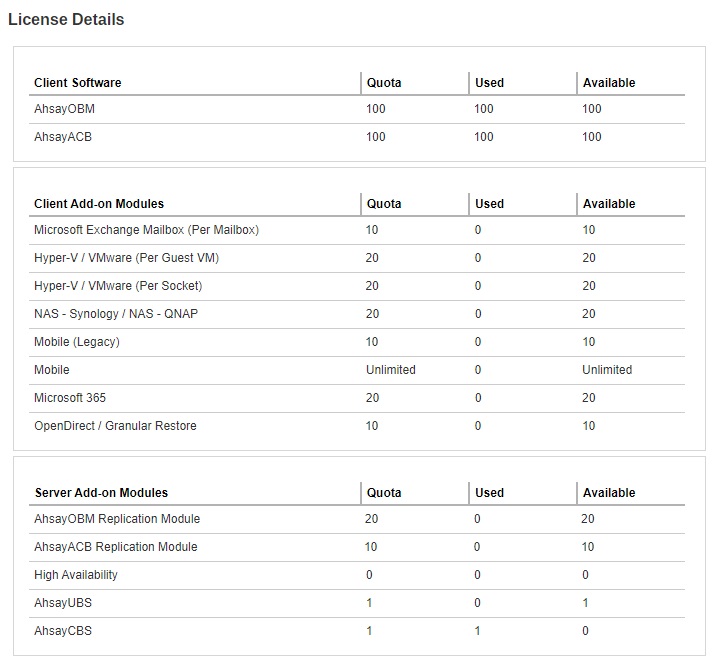Click the AhsayCBS row label
This screenshot has height=665, width=720.
[x=62, y=631]
